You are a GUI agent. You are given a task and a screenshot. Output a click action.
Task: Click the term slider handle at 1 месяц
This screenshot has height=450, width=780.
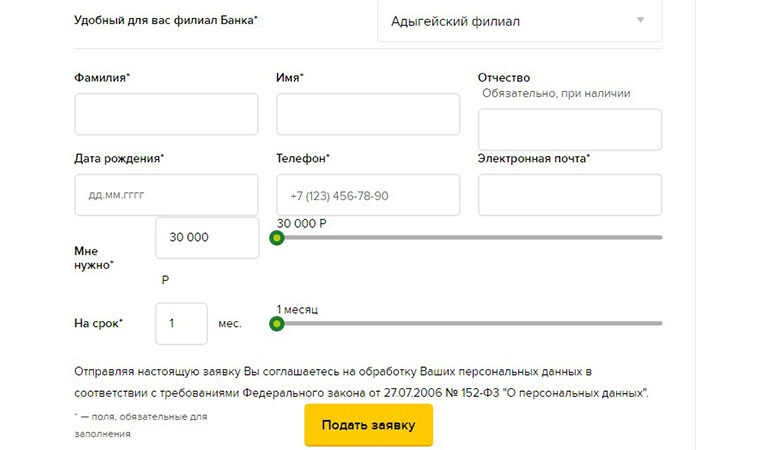(277, 324)
